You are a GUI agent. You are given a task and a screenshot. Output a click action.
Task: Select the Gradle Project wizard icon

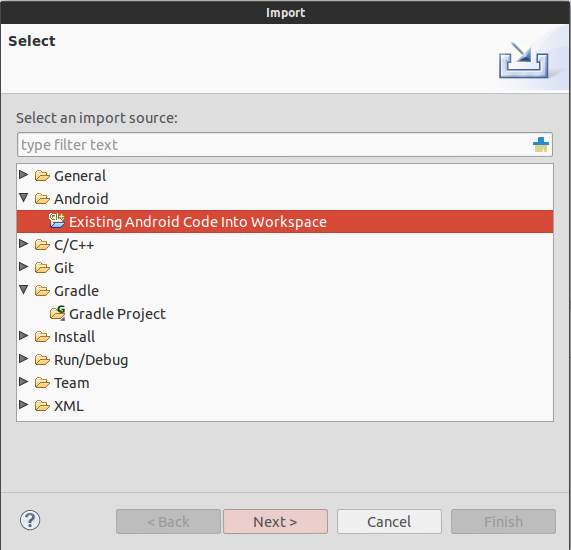tap(57, 313)
